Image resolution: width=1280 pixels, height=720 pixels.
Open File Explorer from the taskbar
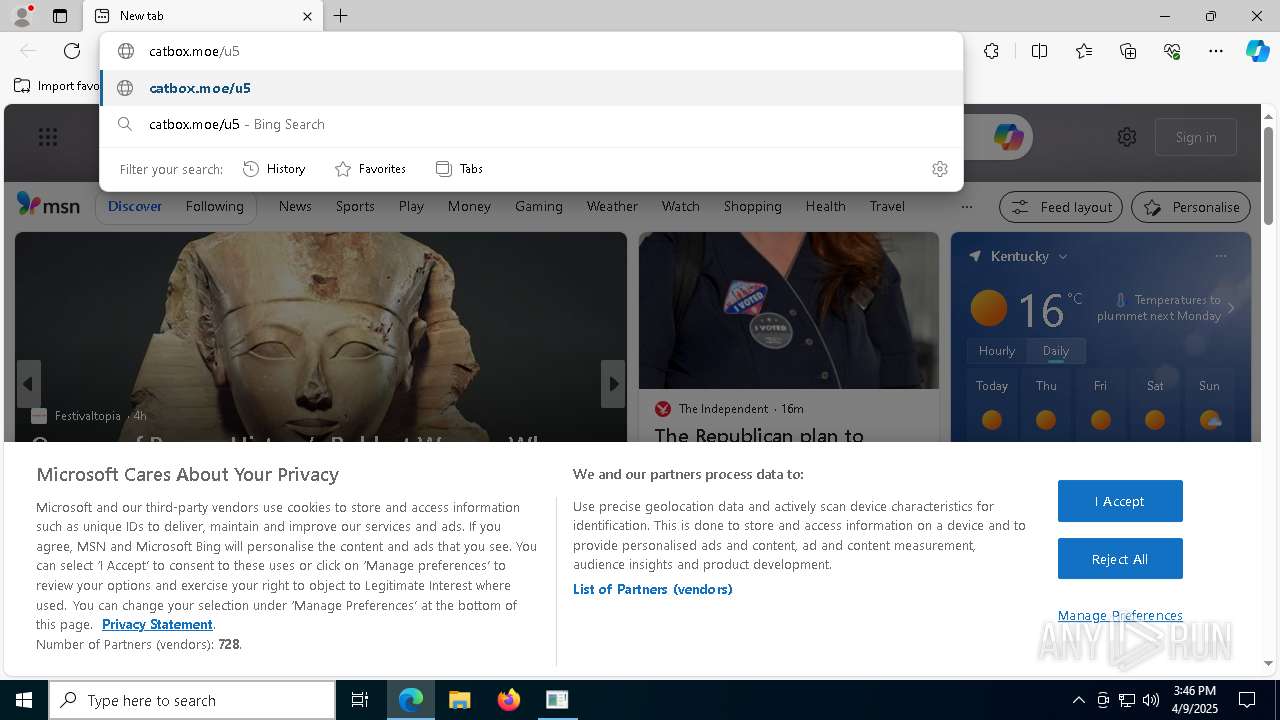pos(459,700)
